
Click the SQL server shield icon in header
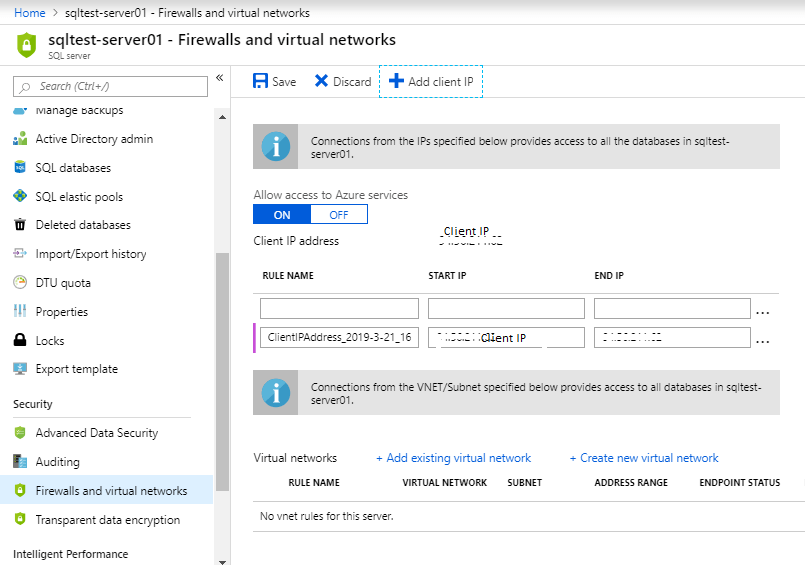click(x=27, y=45)
